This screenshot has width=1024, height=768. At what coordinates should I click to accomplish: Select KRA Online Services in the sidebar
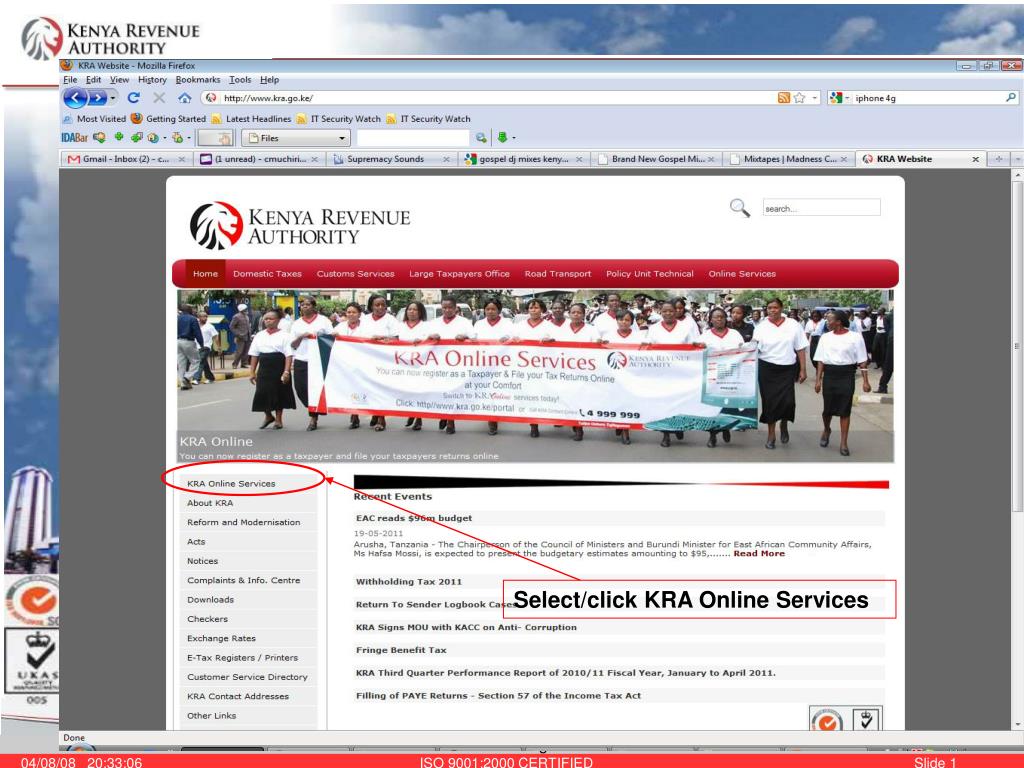231,484
